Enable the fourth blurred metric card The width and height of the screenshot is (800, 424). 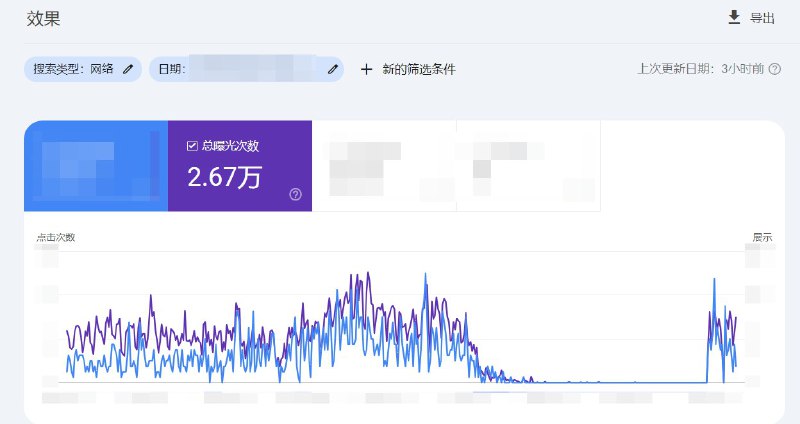[x=528, y=166]
